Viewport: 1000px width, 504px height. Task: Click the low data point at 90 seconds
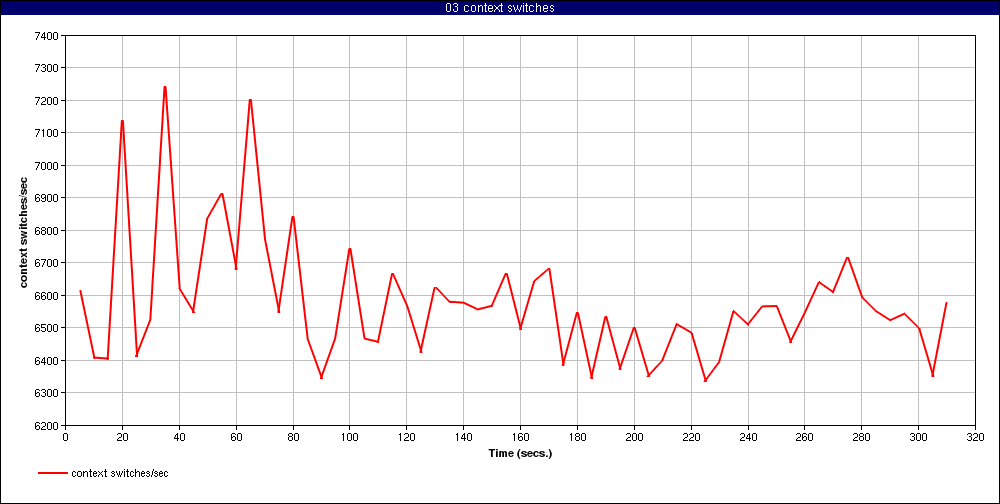[x=321, y=377]
